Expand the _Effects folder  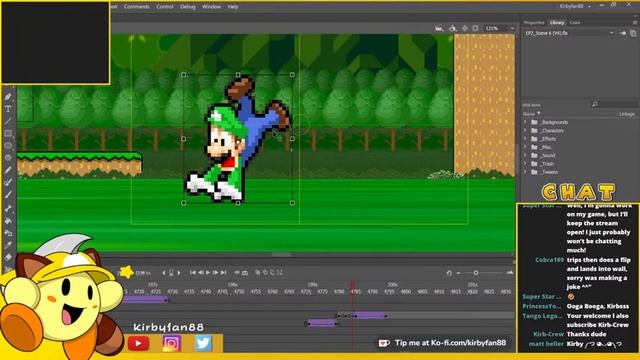[526, 139]
